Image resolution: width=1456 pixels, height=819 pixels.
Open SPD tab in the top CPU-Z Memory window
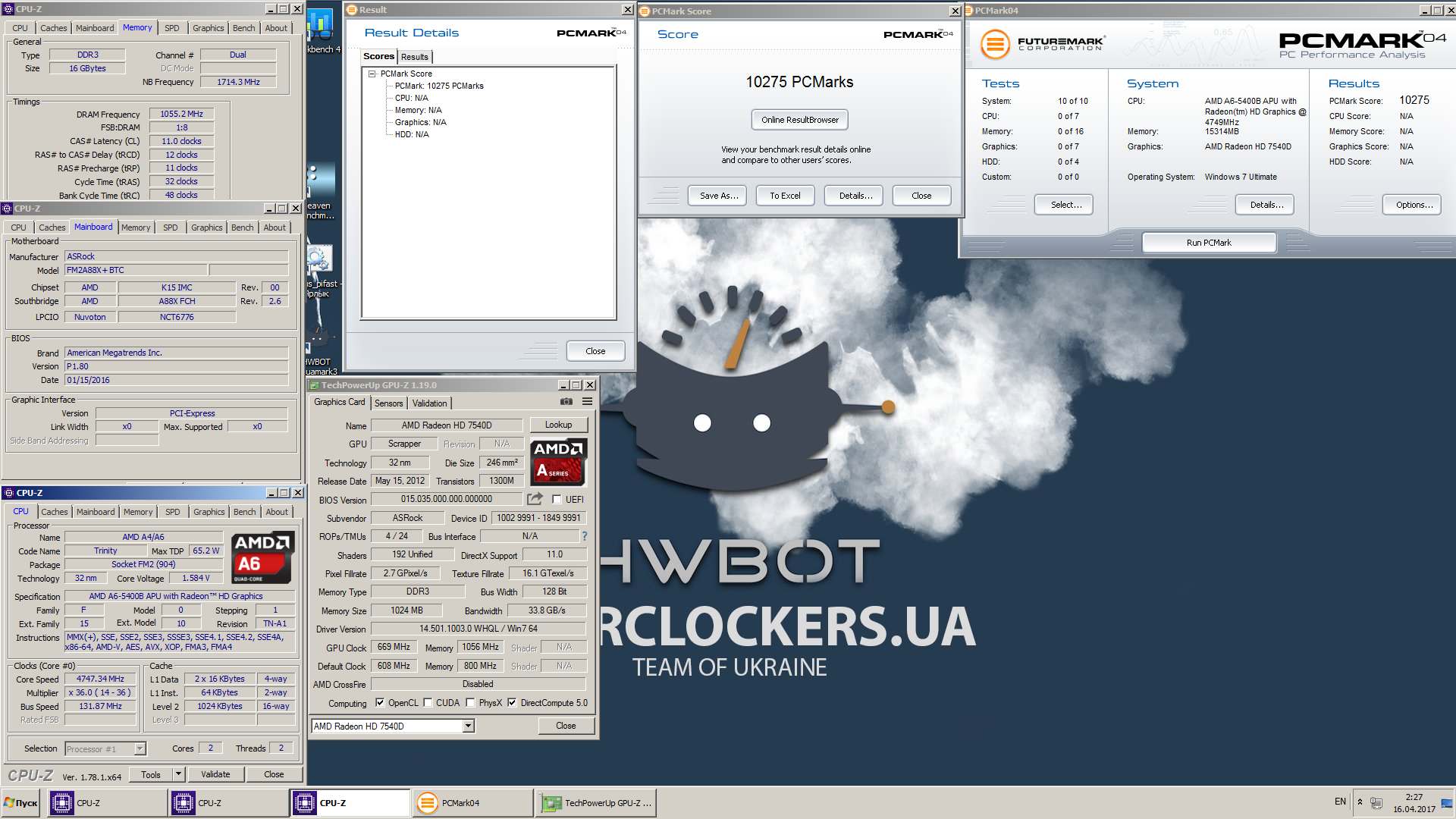click(x=172, y=28)
